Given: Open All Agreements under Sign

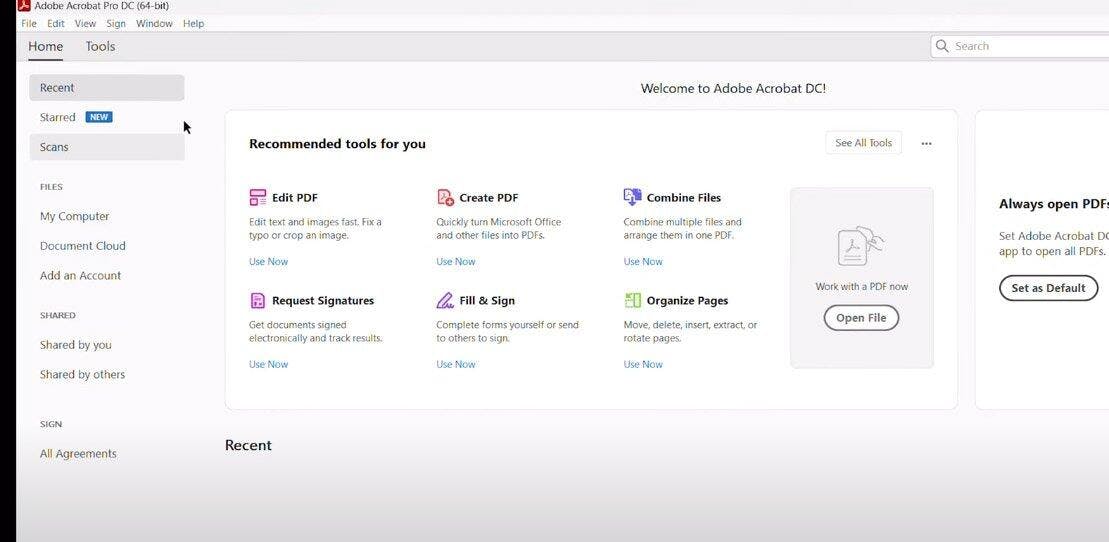Looking at the screenshot, I should (78, 454).
